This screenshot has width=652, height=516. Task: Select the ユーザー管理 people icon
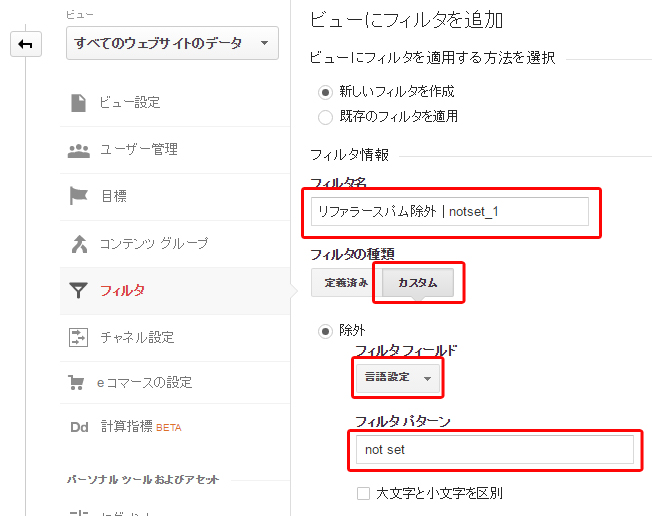coord(79,151)
